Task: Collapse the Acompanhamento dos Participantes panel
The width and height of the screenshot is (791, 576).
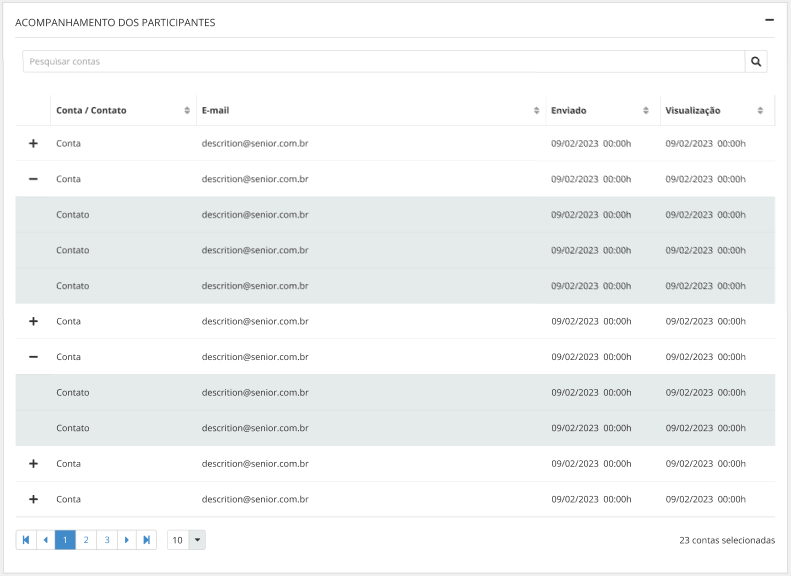Action: [x=769, y=20]
